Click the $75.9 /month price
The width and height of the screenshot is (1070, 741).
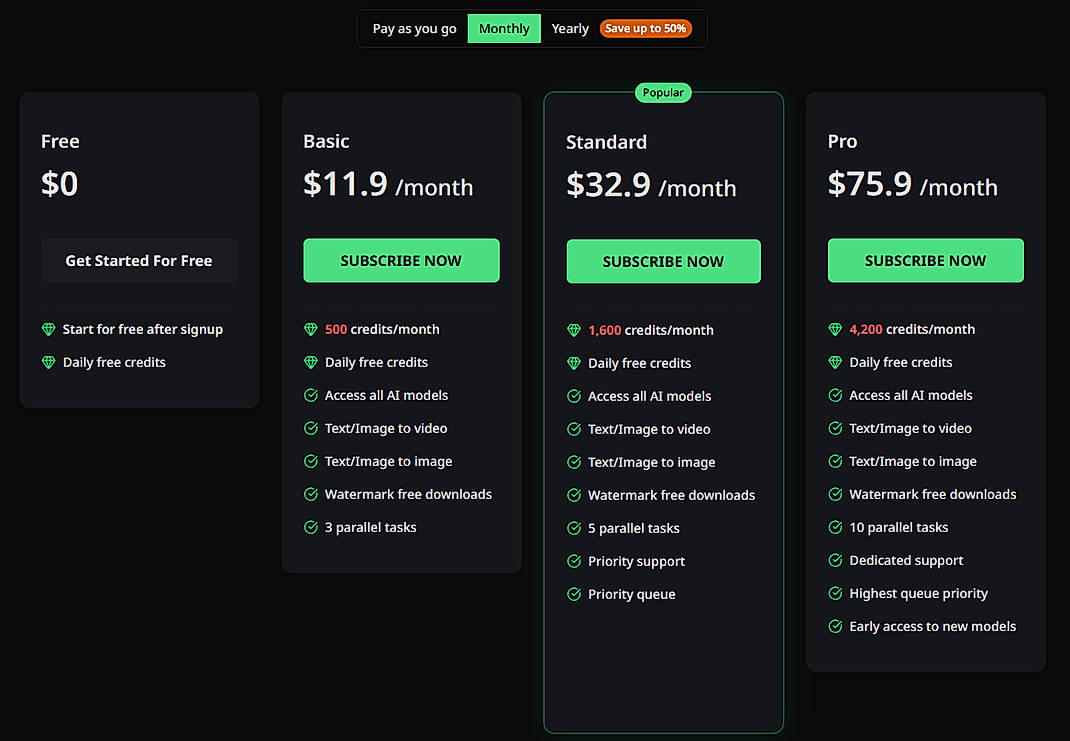pos(912,184)
